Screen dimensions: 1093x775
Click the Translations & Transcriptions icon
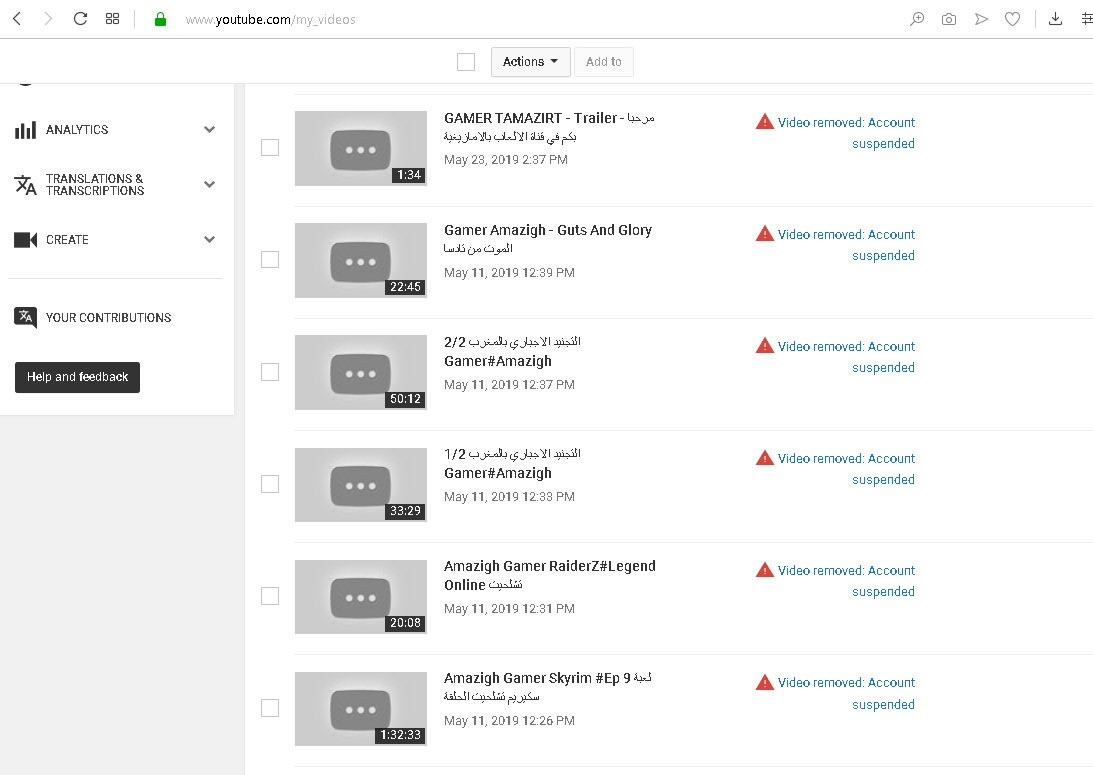25,185
